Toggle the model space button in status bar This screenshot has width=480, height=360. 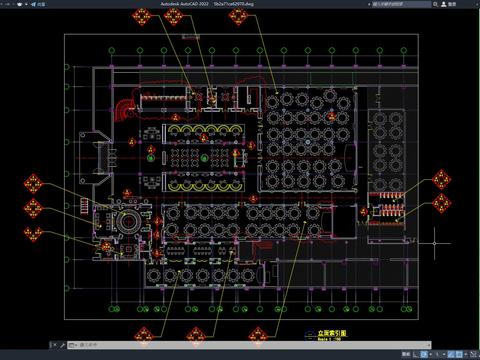(x=406, y=354)
